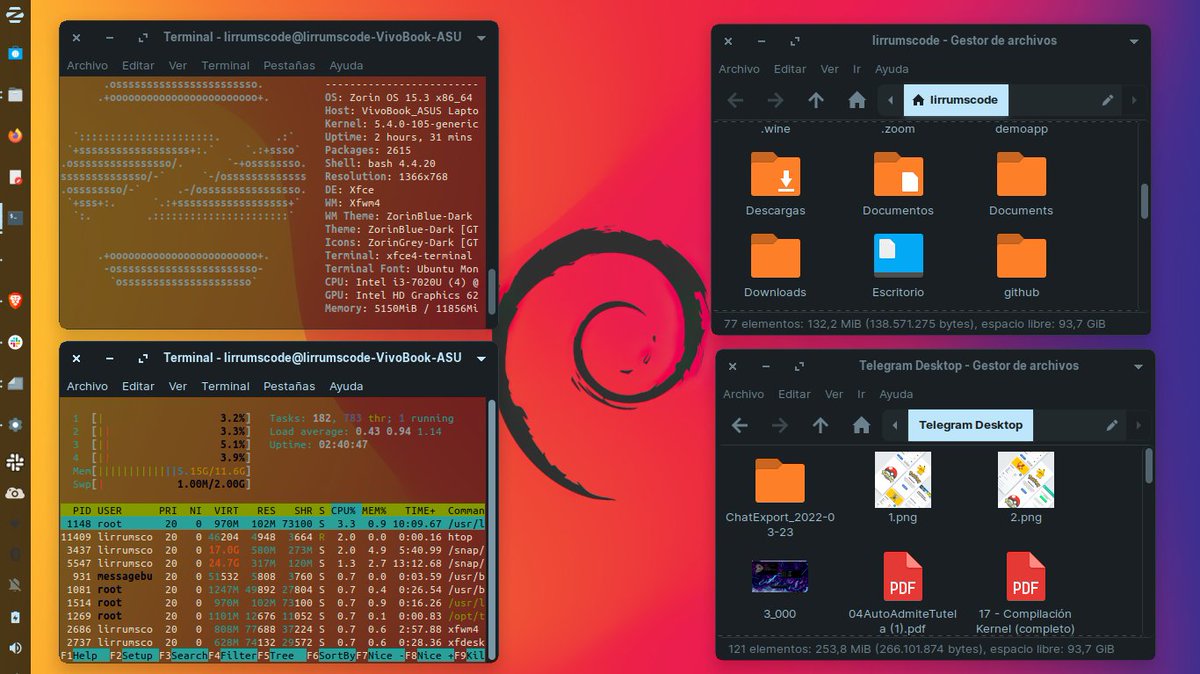Screen dimensions: 1200x674
Task: Go back in Telegram Desktop file manager
Action: pos(740,425)
